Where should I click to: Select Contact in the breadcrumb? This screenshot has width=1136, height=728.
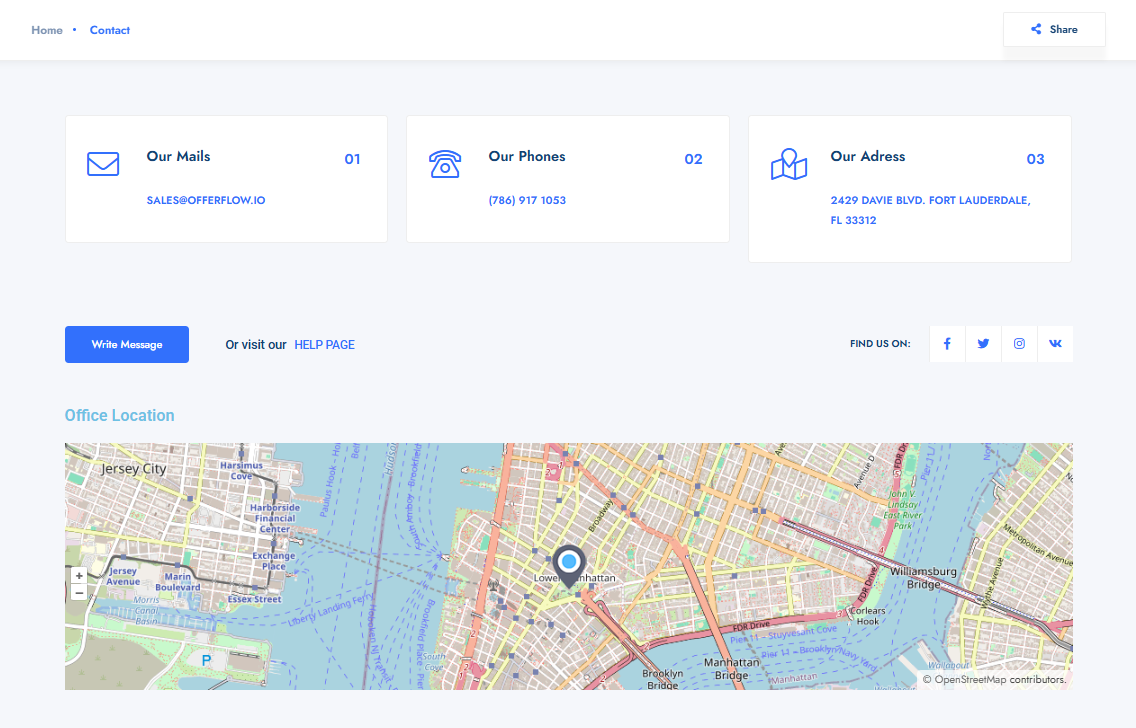pos(110,30)
